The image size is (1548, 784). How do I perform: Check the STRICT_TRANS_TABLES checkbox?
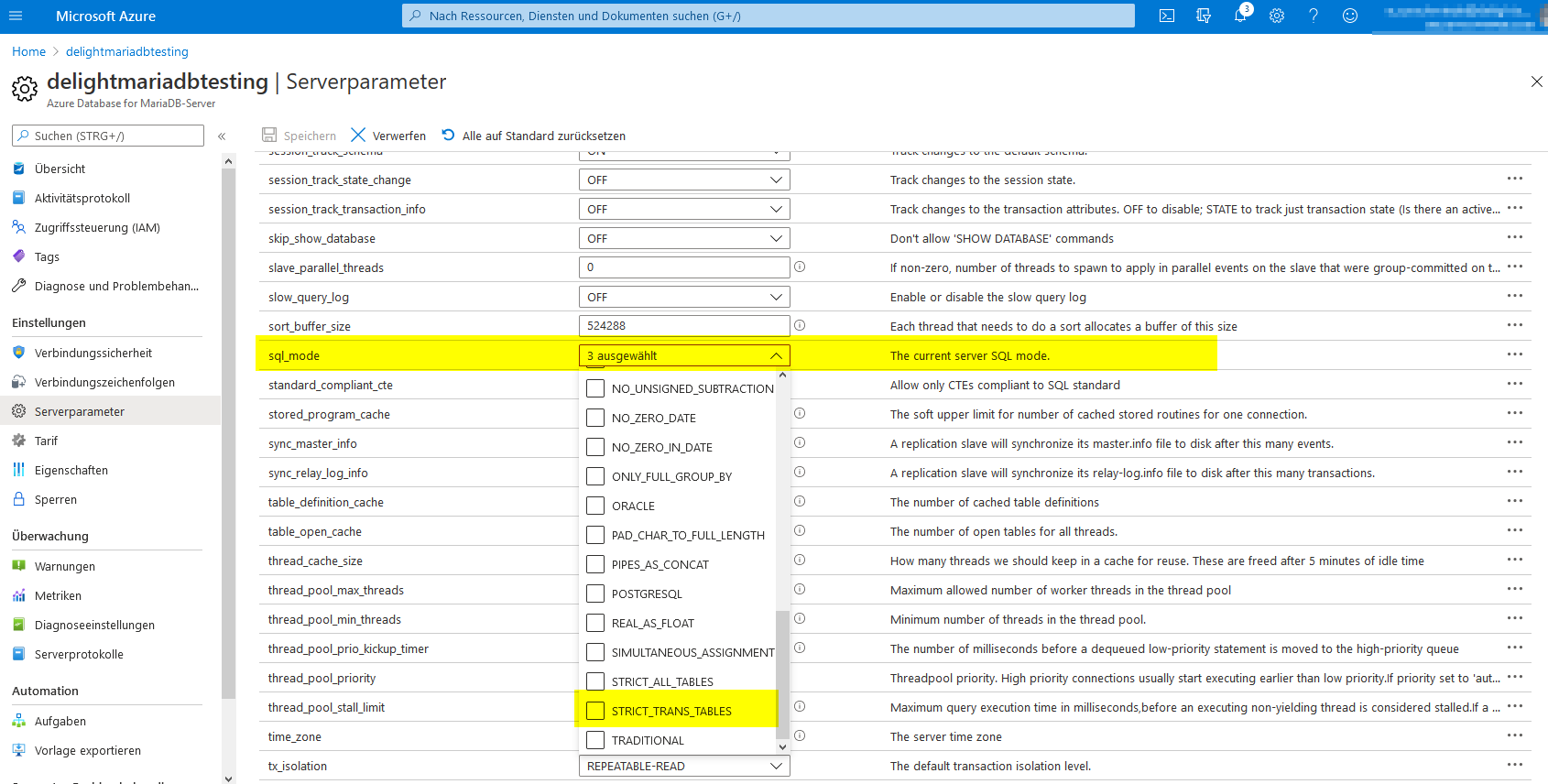(x=595, y=711)
